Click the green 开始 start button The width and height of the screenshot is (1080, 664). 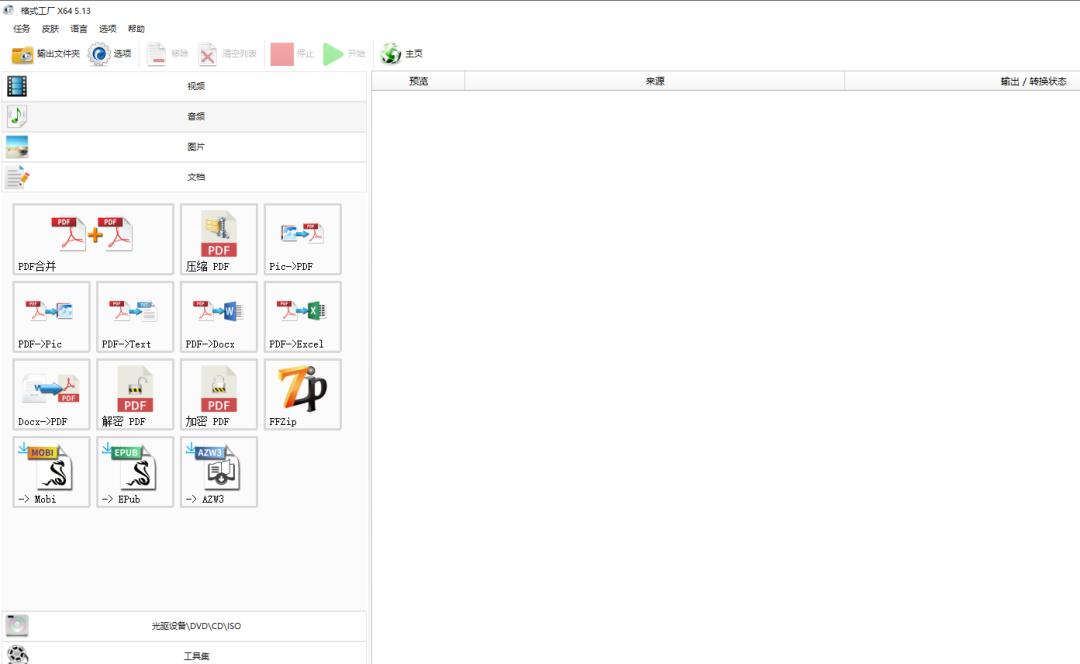pyautogui.click(x=344, y=54)
